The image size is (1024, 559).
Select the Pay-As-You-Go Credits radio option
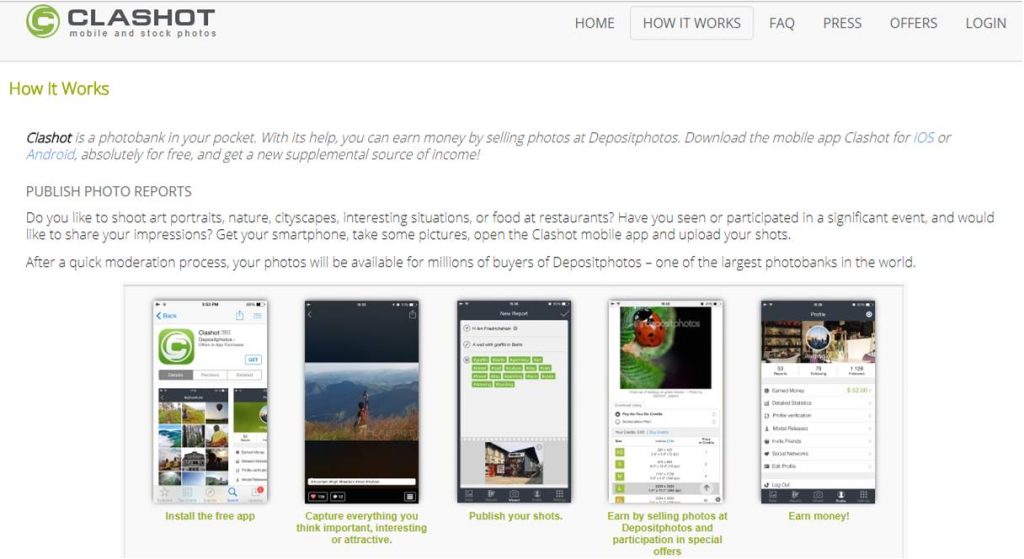pyautogui.click(x=618, y=413)
